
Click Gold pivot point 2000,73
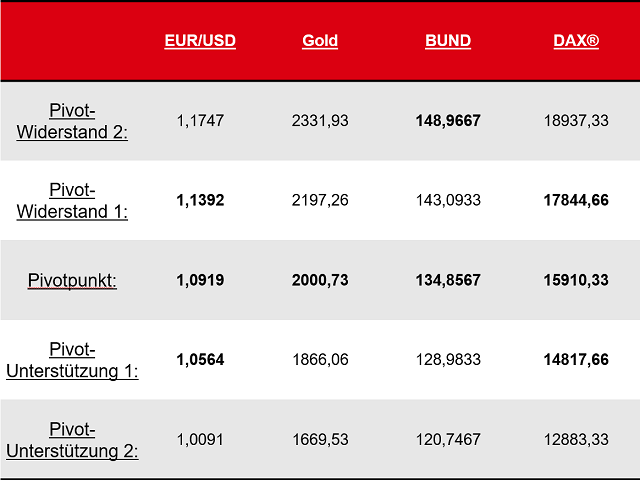tap(320, 280)
